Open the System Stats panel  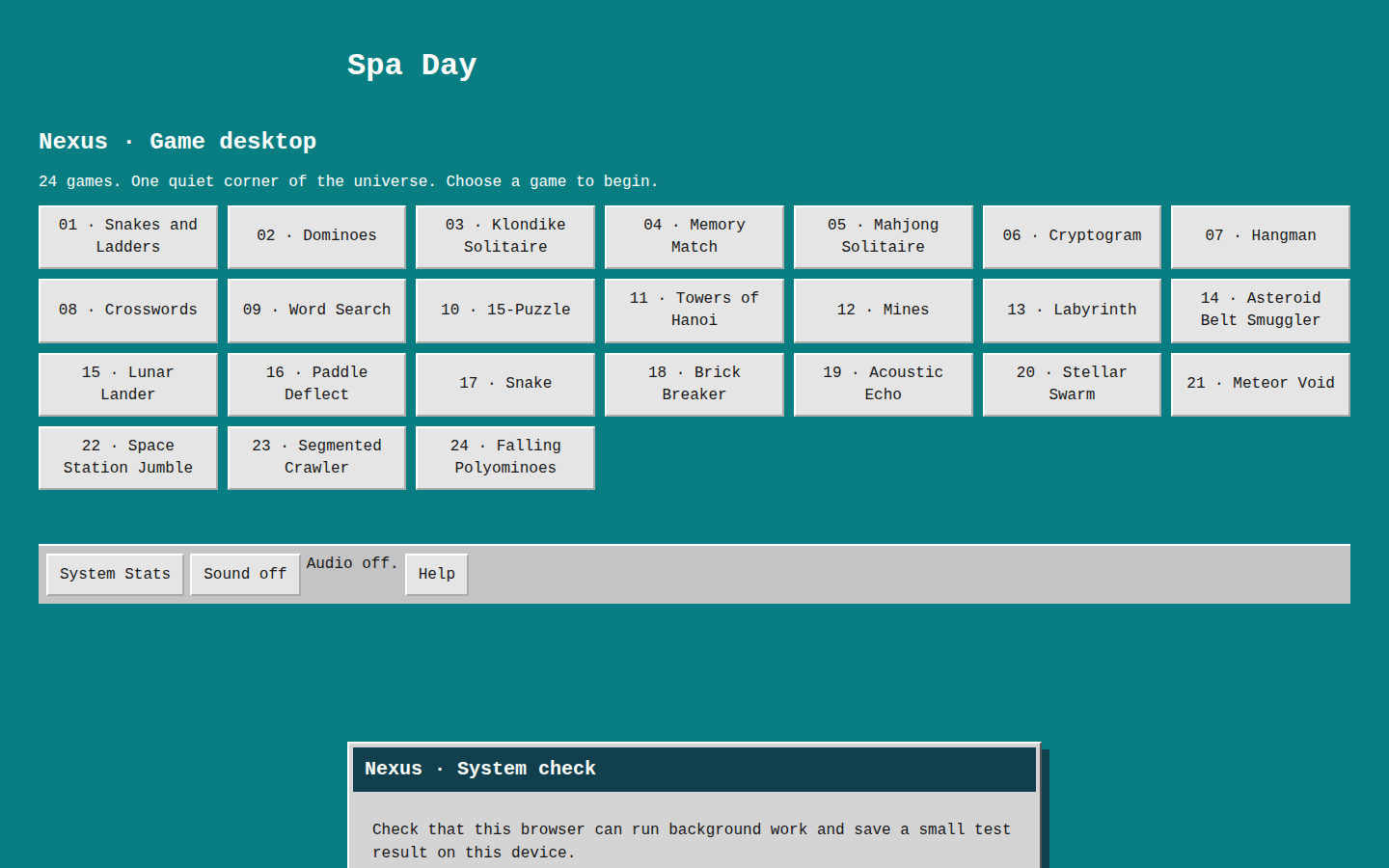(115, 575)
